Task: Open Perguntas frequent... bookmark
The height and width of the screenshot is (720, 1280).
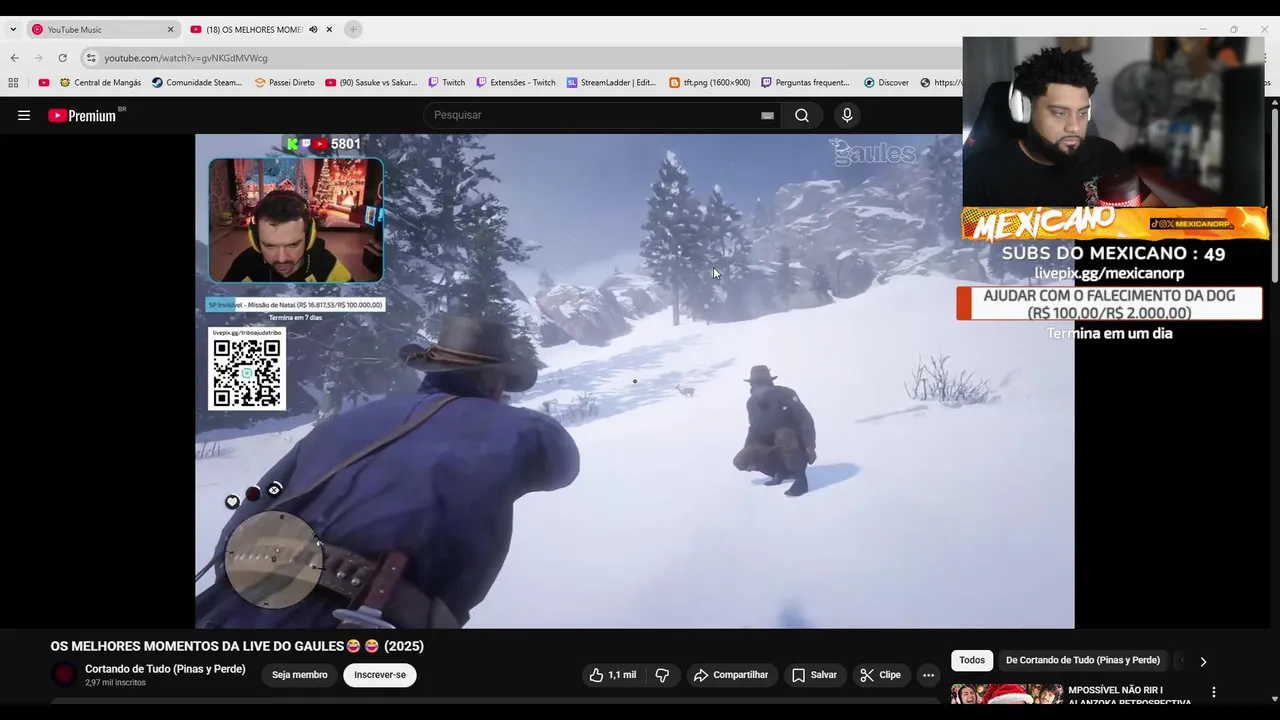Action: pyautogui.click(x=805, y=83)
